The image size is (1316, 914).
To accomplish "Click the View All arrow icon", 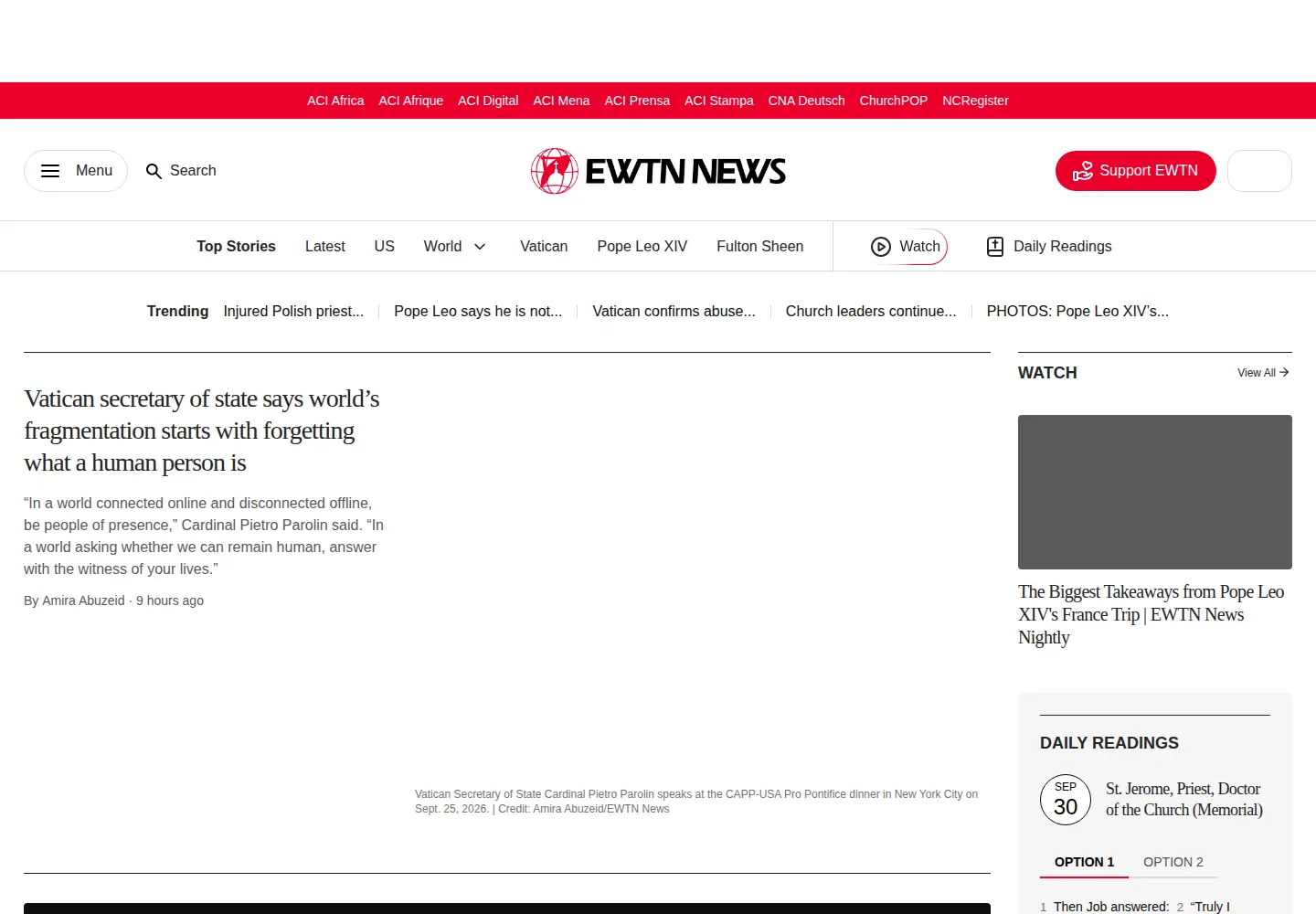I will [1284, 372].
